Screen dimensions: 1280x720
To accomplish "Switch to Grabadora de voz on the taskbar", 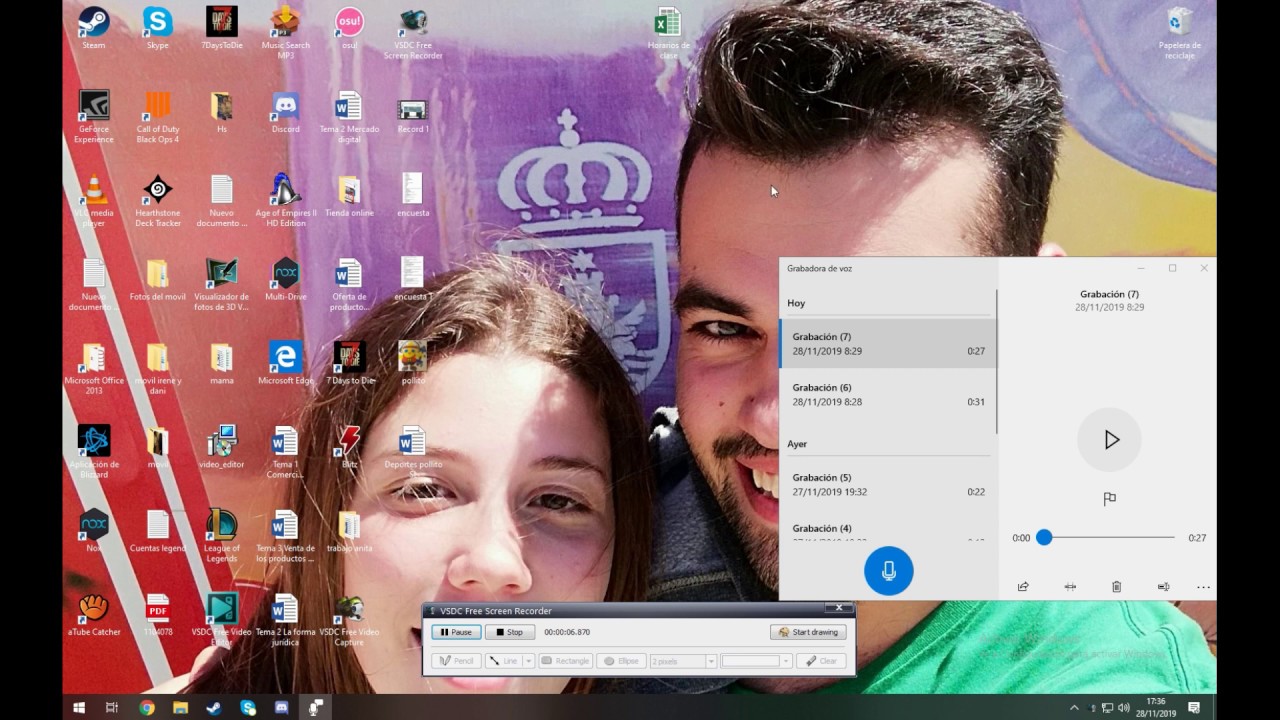I will [316, 707].
